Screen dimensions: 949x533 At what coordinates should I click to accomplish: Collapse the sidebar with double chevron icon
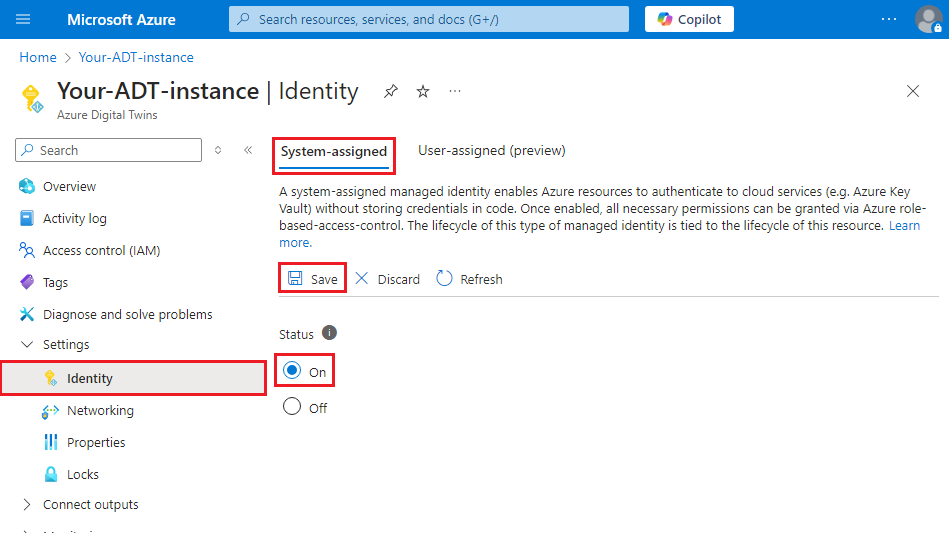tap(248, 150)
